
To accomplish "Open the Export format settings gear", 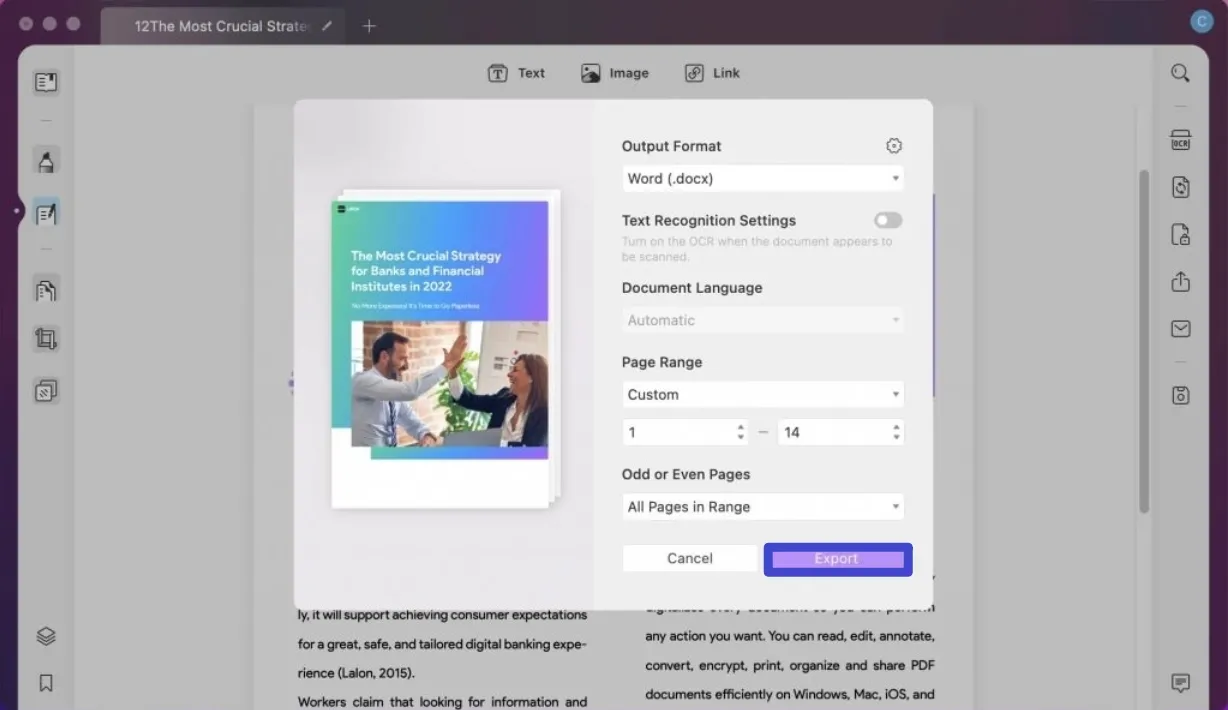I will (893, 145).
